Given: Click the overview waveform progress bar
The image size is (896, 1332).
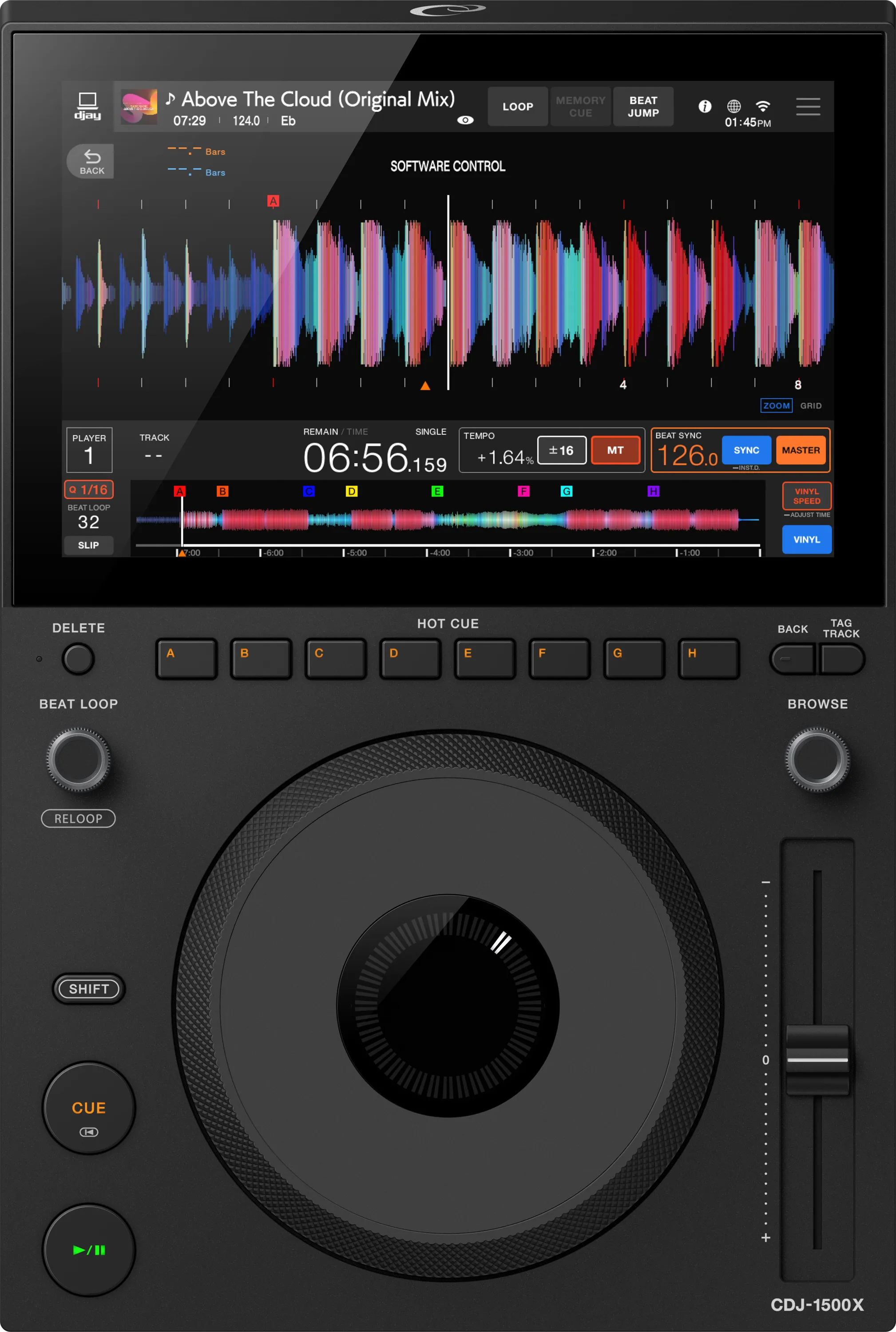Looking at the screenshot, I should coord(448,546).
